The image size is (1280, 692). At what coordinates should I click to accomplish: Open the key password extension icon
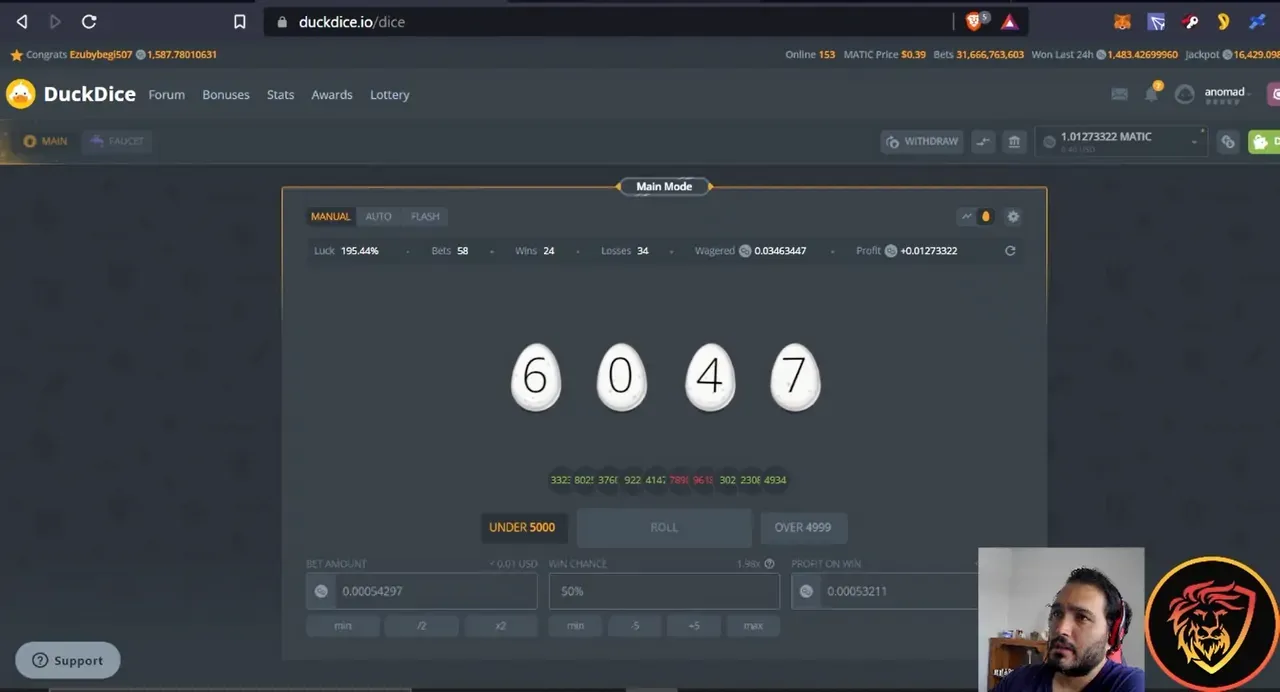click(1189, 21)
